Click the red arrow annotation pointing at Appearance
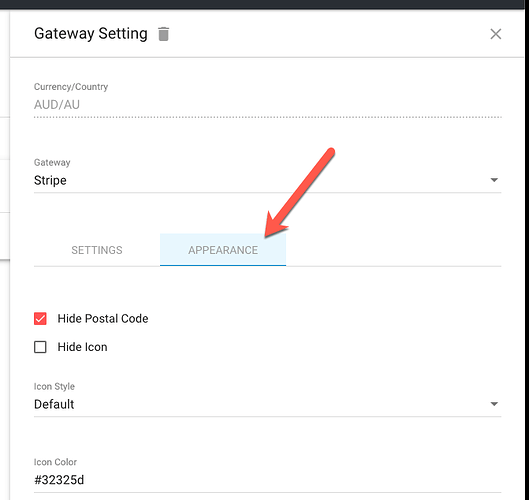 point(299,193)
